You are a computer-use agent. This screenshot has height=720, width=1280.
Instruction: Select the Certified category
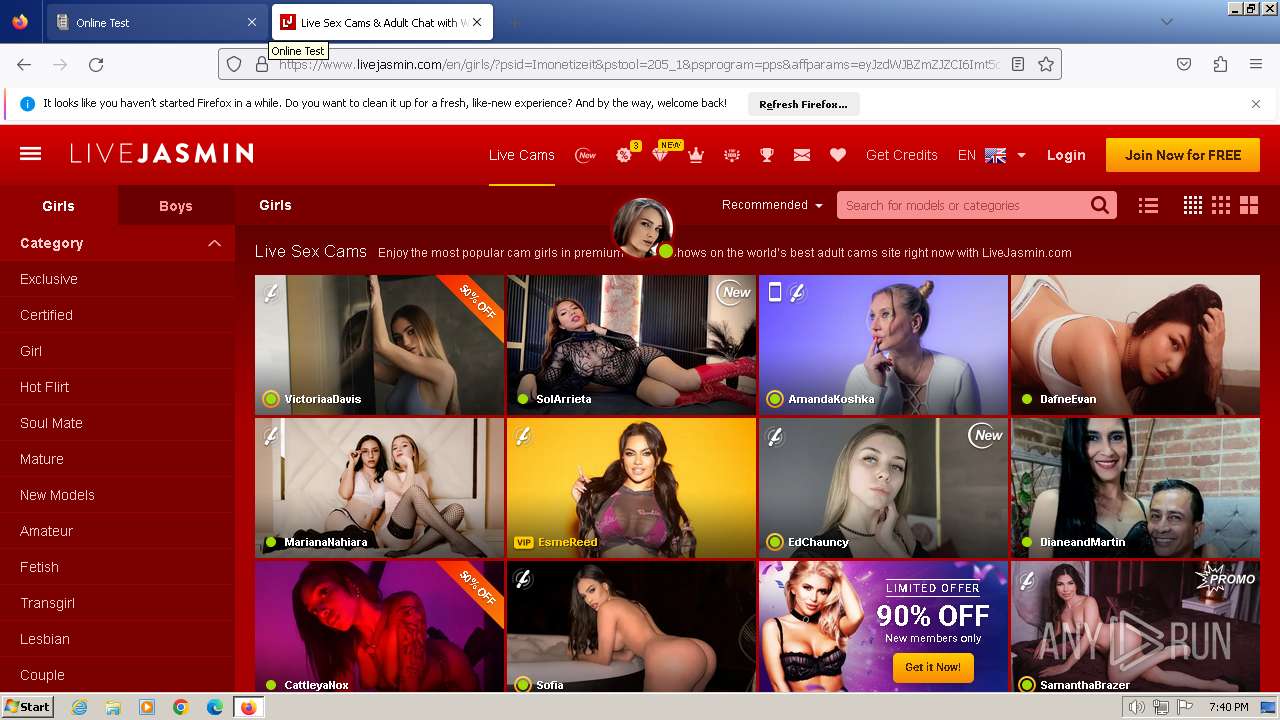pos(46,315)
